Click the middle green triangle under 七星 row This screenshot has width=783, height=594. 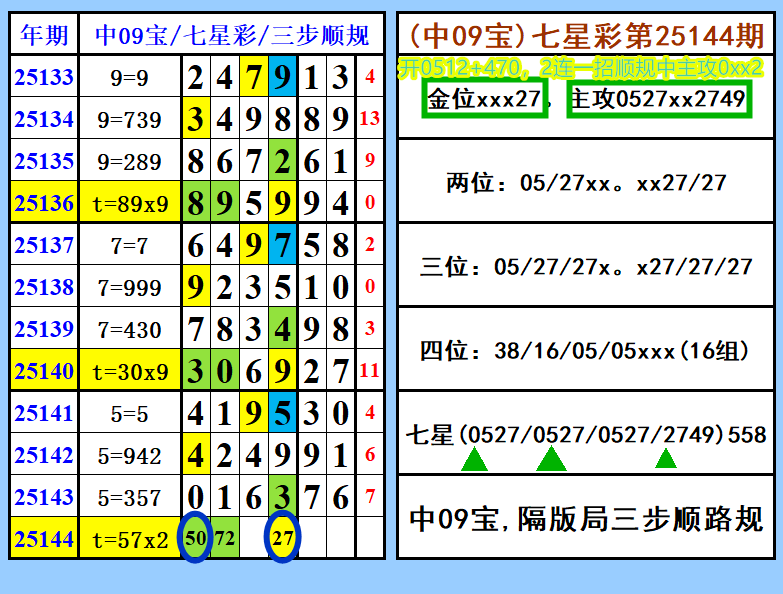tap(551, 459)
